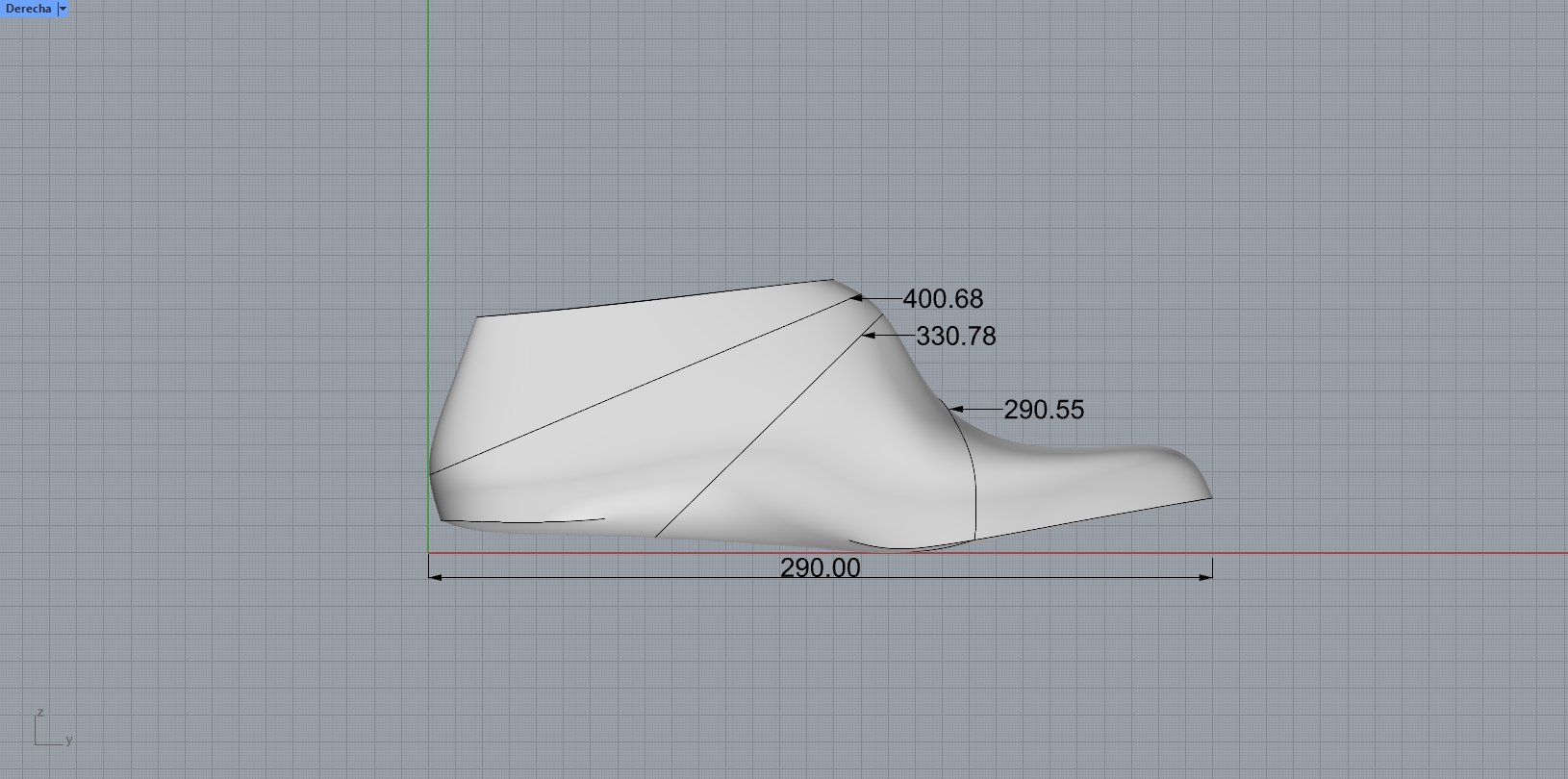Click right arrowhead of the 290.00 dimension
Viewport: 1568px width, 779px height.
(x=1205, y=577)
